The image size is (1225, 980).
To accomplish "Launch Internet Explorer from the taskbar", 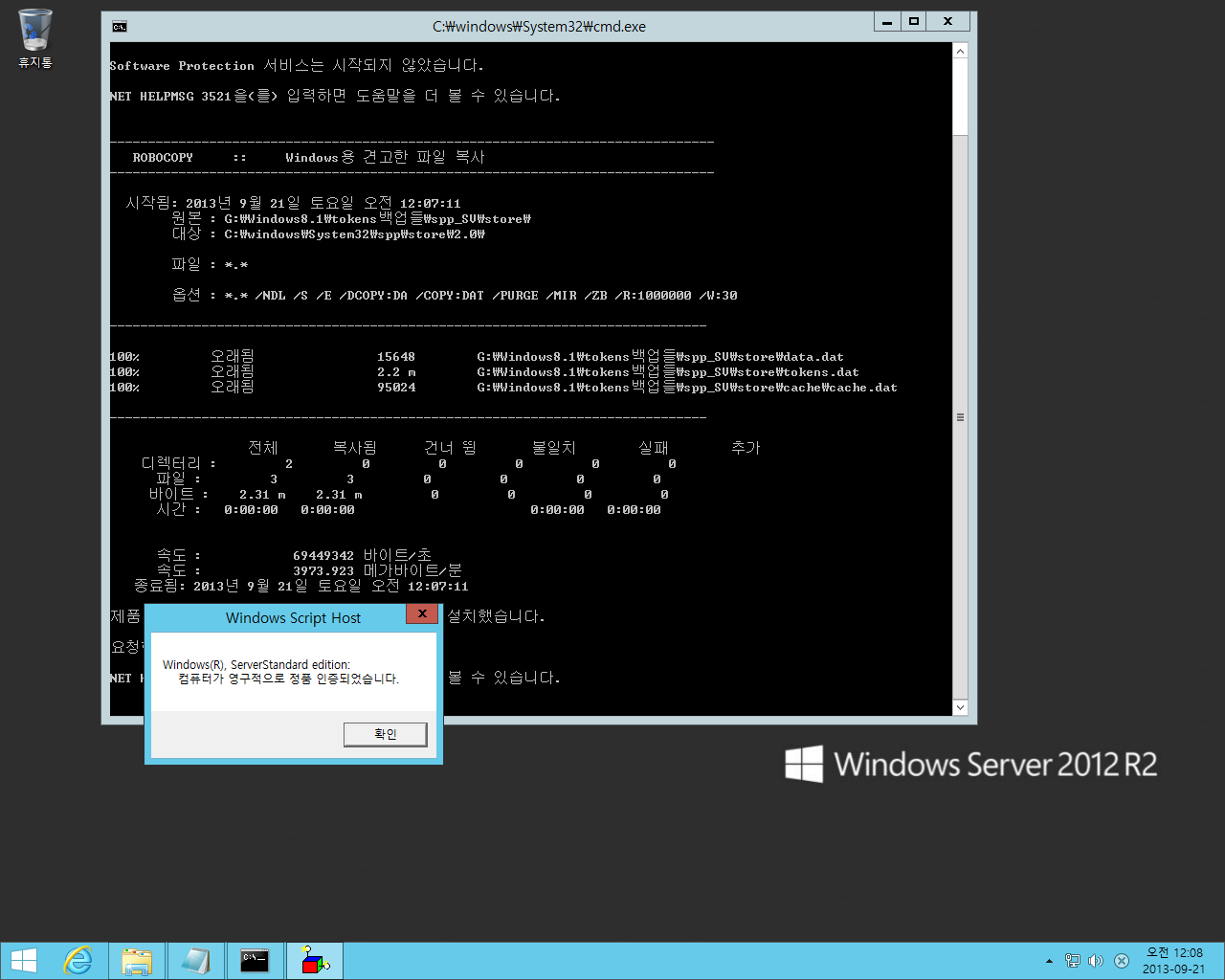I will [78, 961].
